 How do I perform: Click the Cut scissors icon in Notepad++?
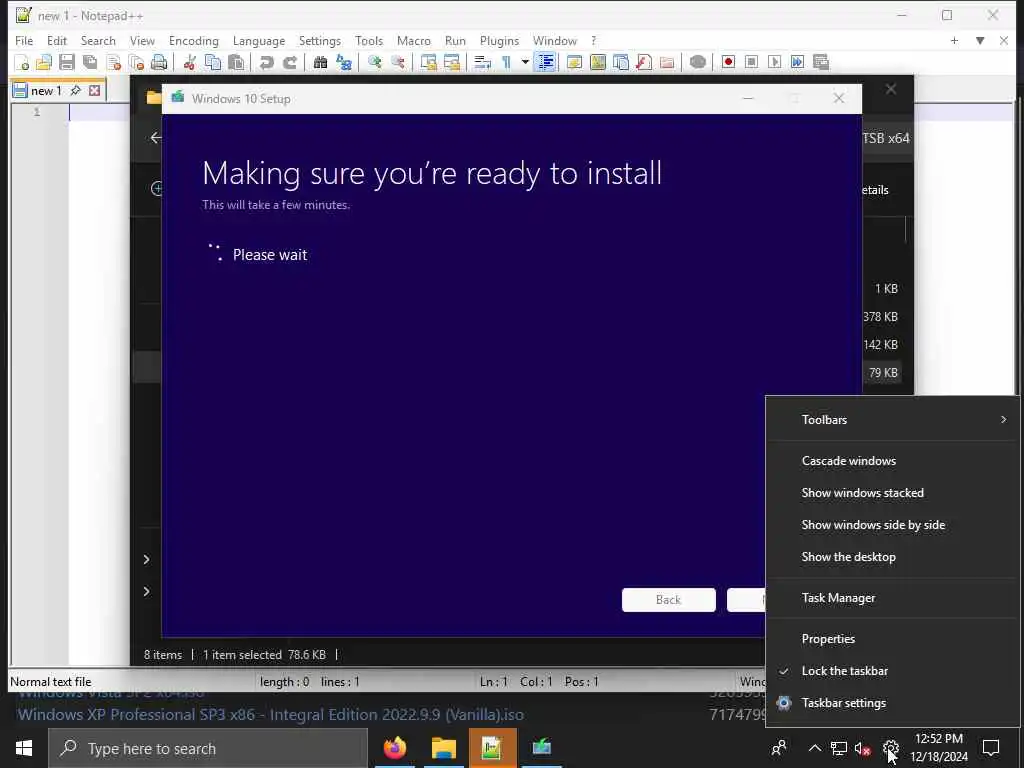190,63
